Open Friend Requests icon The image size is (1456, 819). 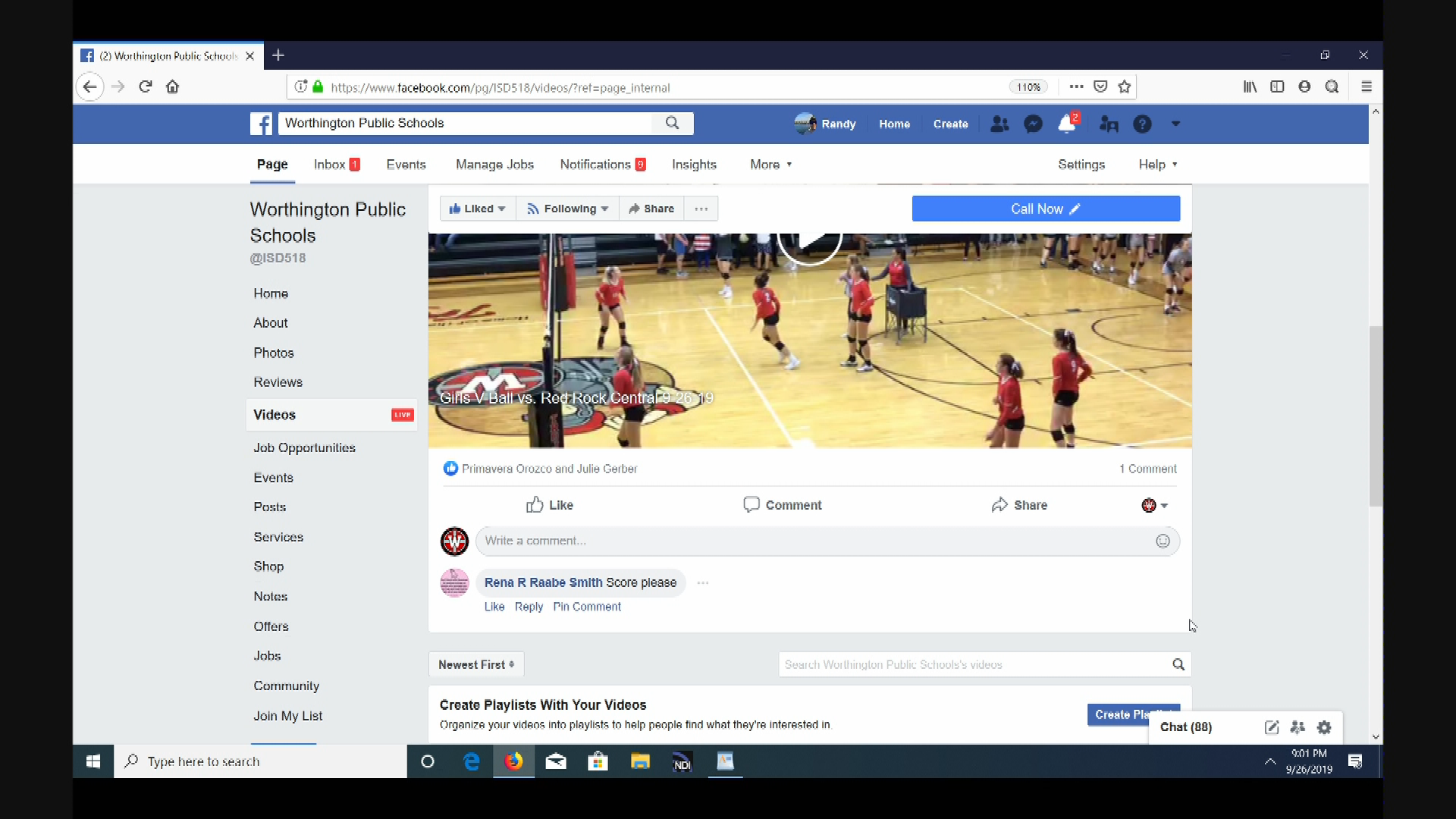[x=1000, y=124]
